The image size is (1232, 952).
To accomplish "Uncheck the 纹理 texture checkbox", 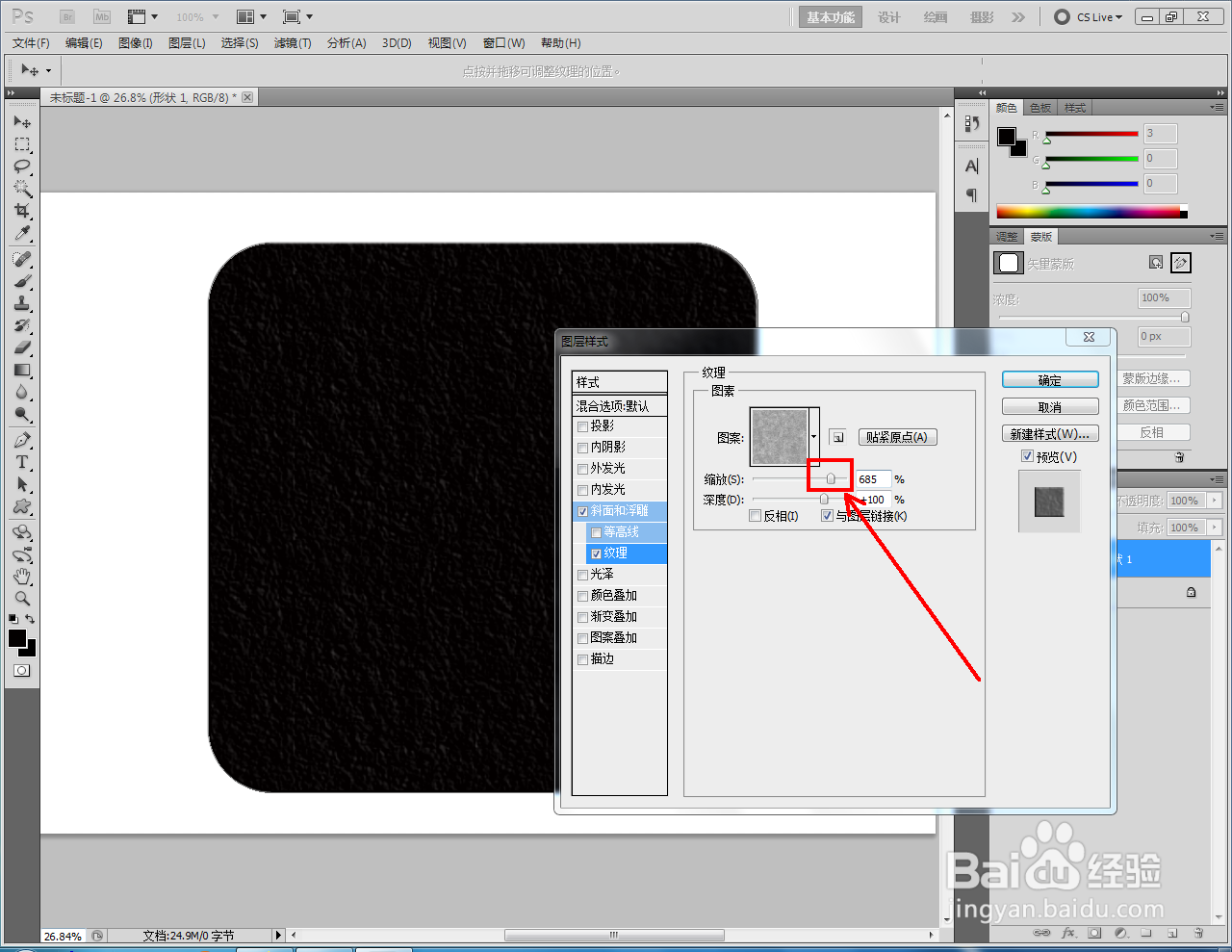I will (596, 553).
